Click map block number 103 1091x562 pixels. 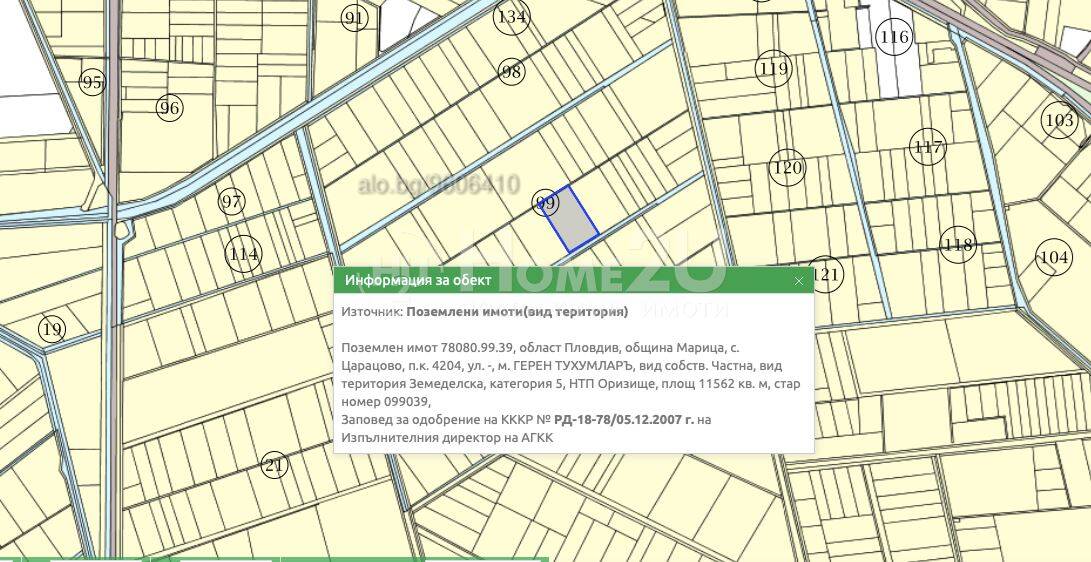point(1059,120)
